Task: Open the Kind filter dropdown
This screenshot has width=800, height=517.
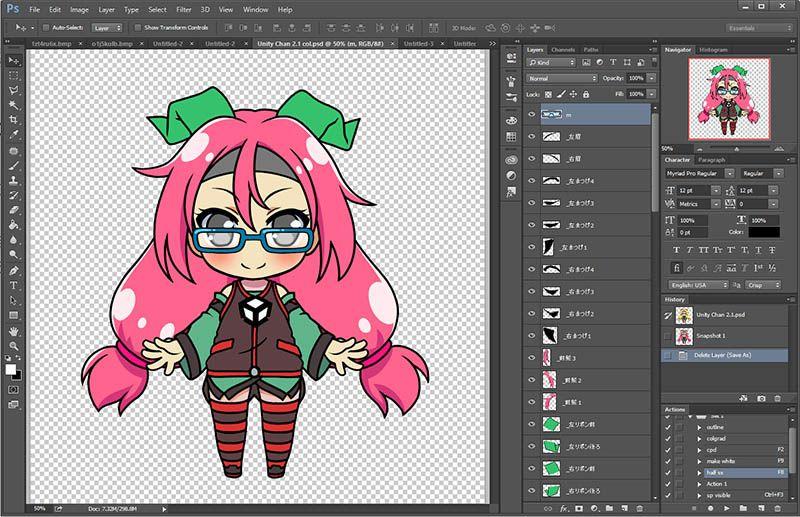Action: coord(551,62)
